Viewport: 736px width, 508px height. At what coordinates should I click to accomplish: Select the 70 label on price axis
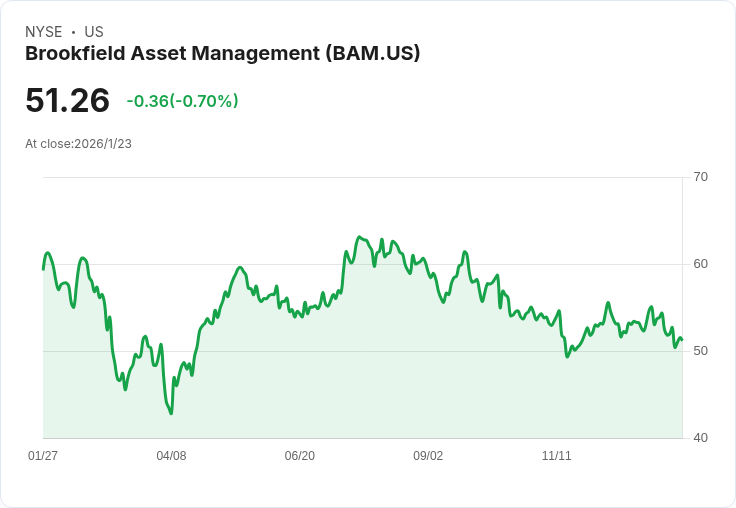click(x=700, y=177)
